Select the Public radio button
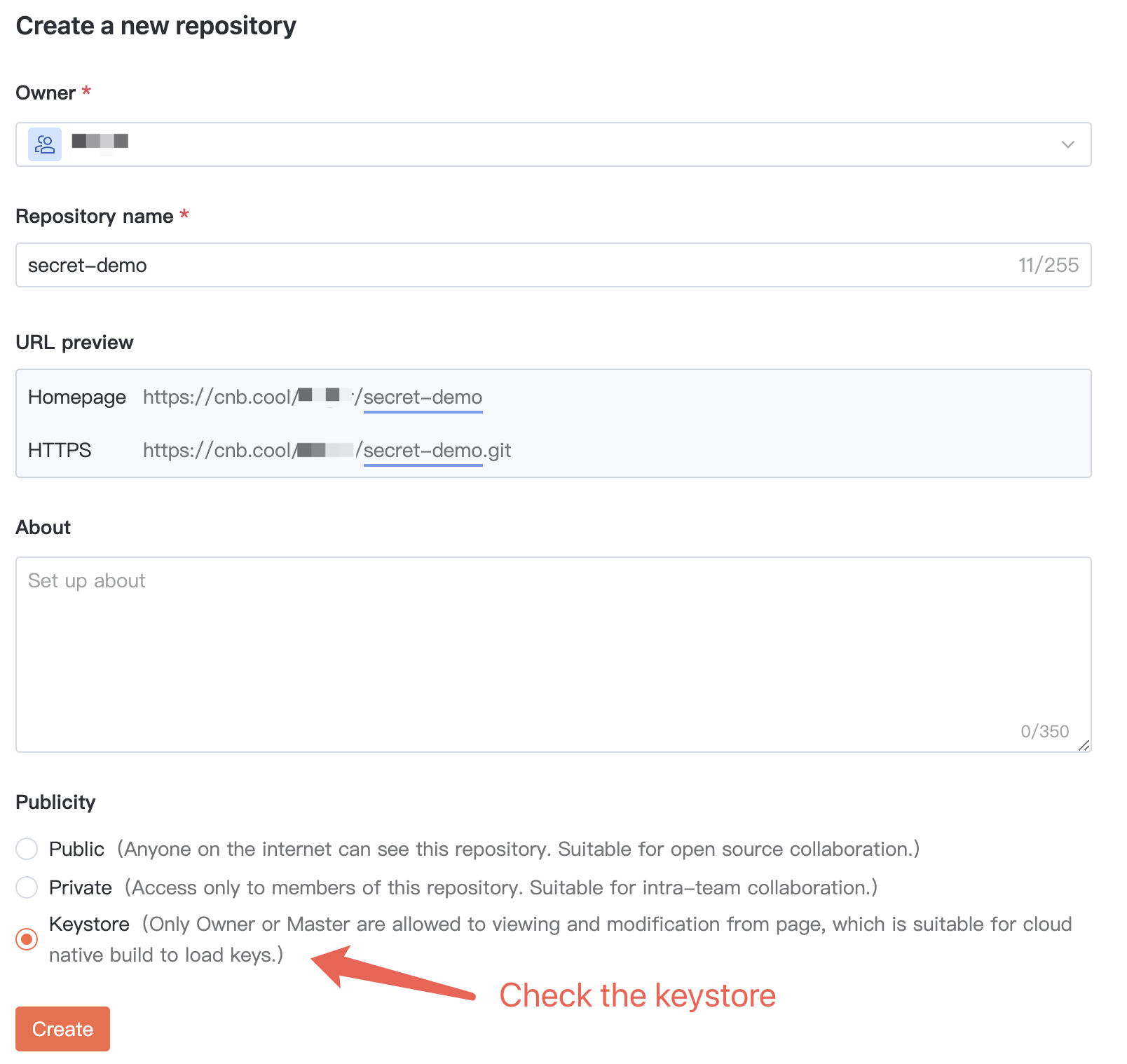Viewport: 1127px width, 1064px height. click(x=27, y=849)
